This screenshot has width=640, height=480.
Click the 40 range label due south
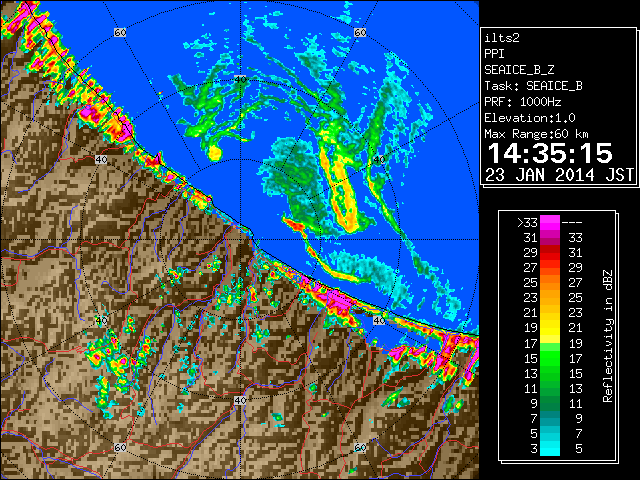point(240,400)
